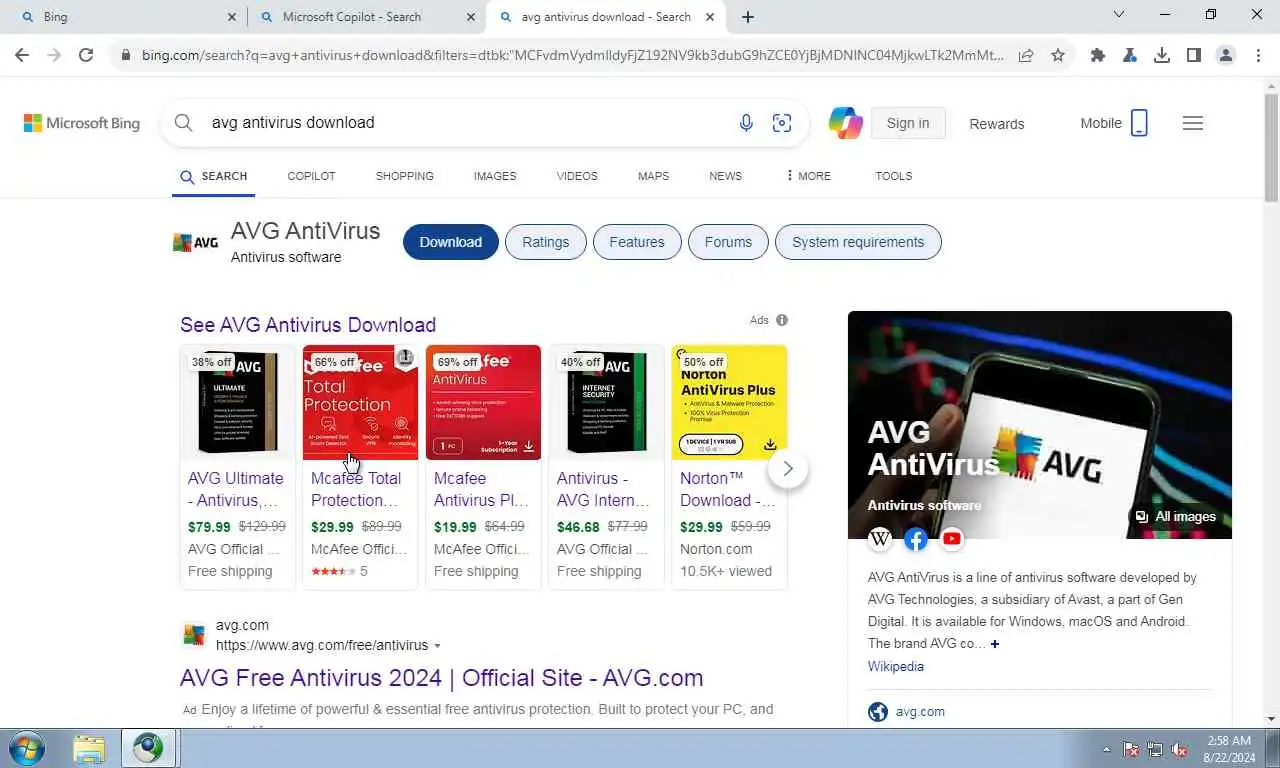Bookmark this page with the star icon

coord(1058,56)
